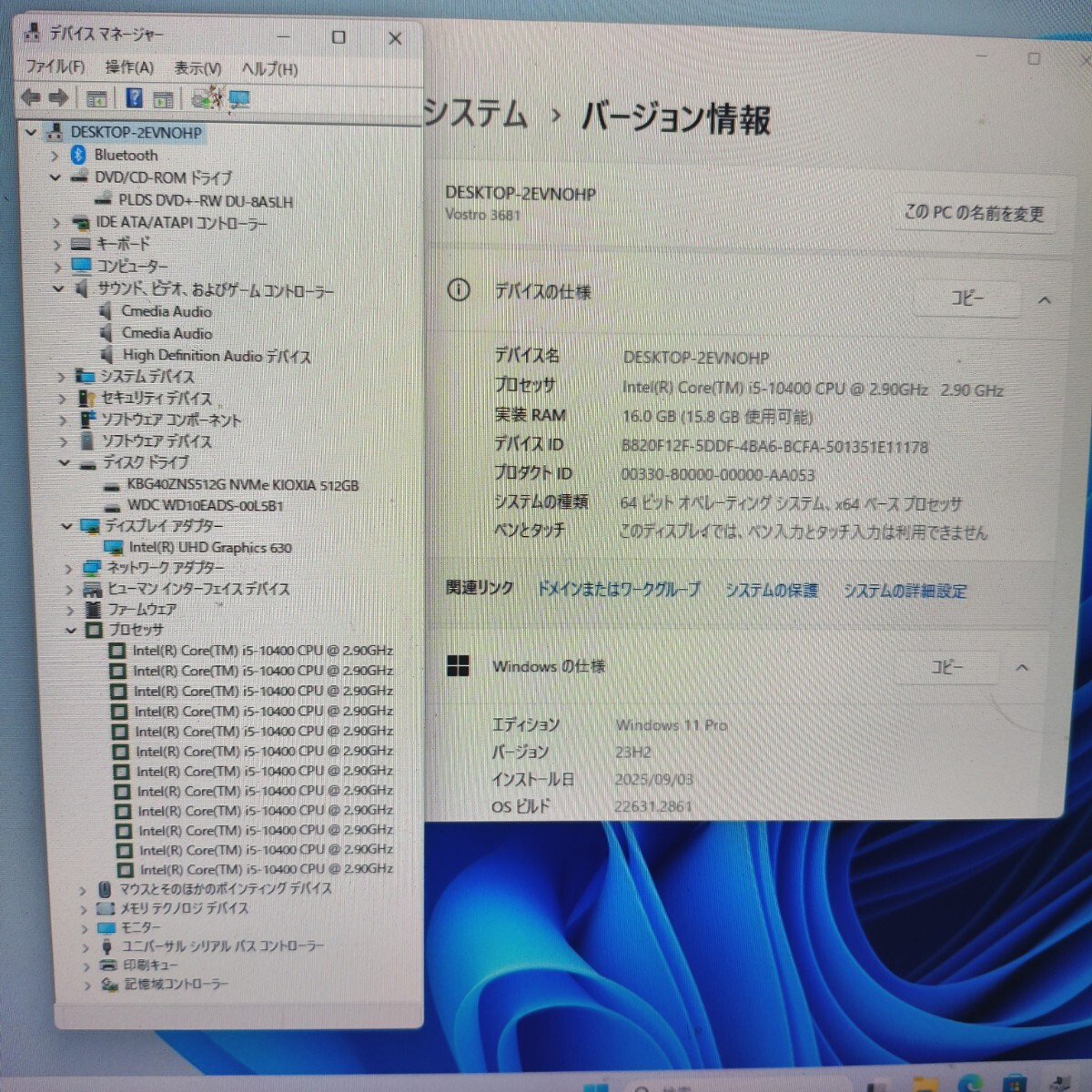
Task: Open the ヘルプ(H) menu
Action: 269,69
